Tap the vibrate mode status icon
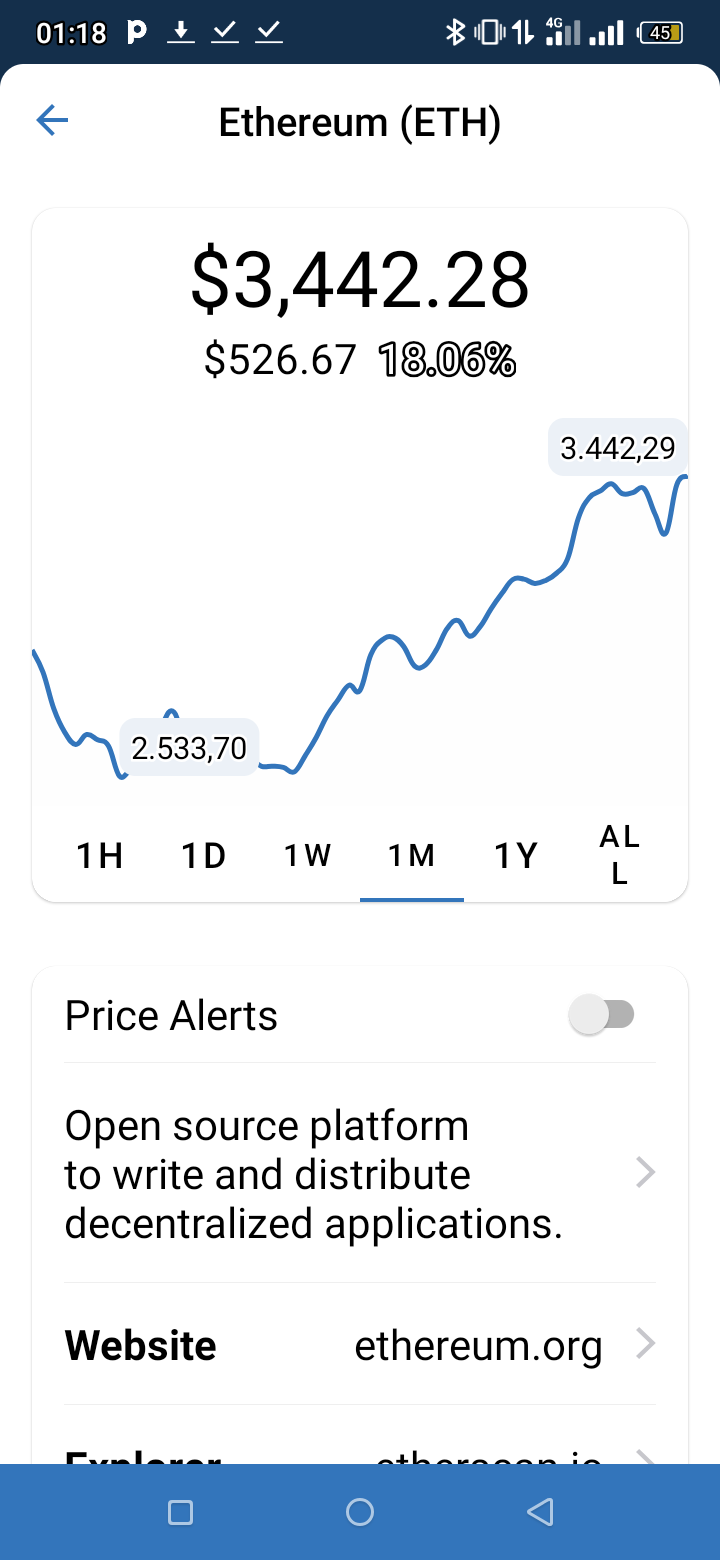Viewport: 720px width, 1560px height. pos(490,33)
